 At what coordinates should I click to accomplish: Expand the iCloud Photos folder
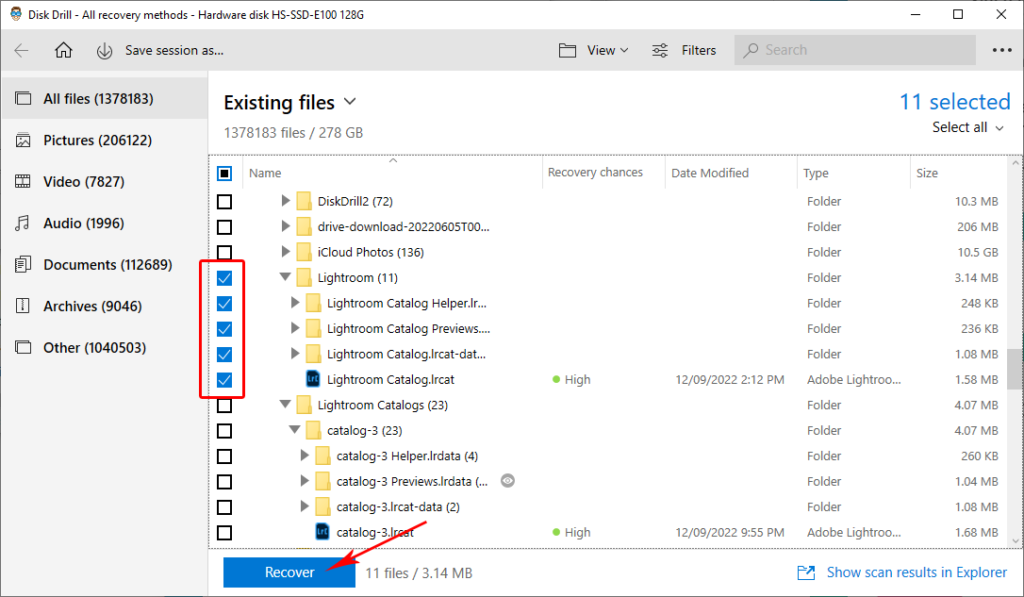(x=285, y=251)
